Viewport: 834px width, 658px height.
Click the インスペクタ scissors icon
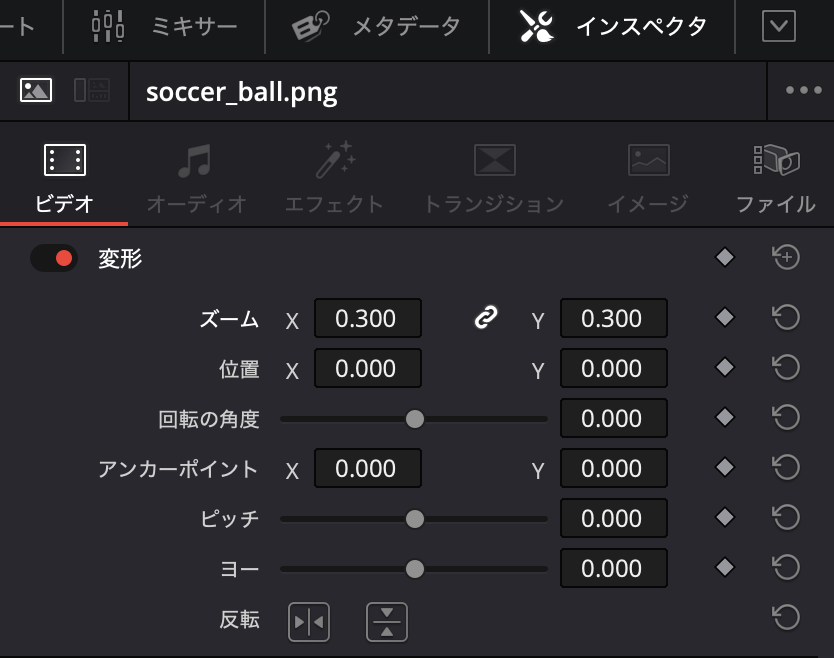(x=537, y=25)
